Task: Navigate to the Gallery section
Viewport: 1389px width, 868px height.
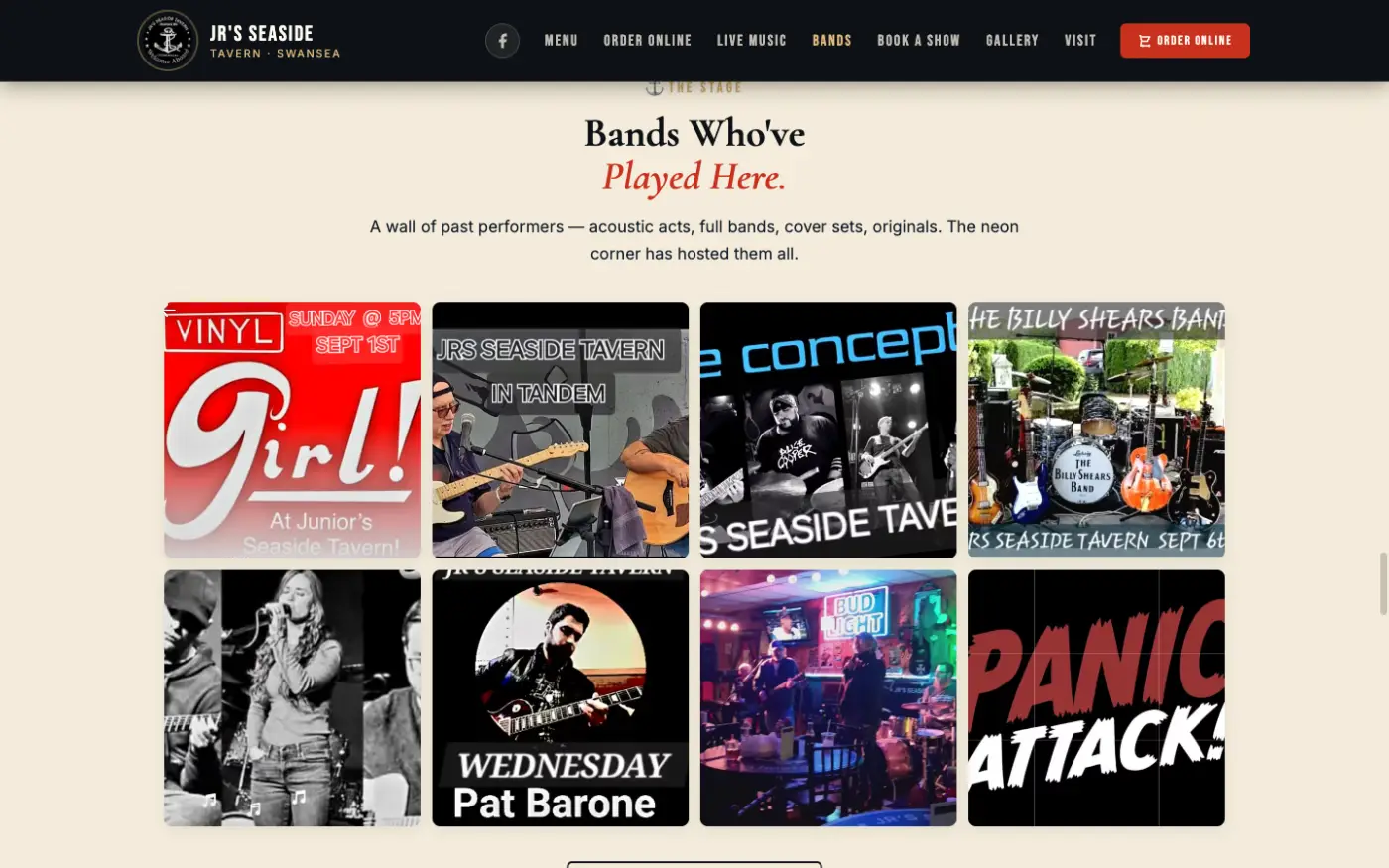Action: point(1012,41)
